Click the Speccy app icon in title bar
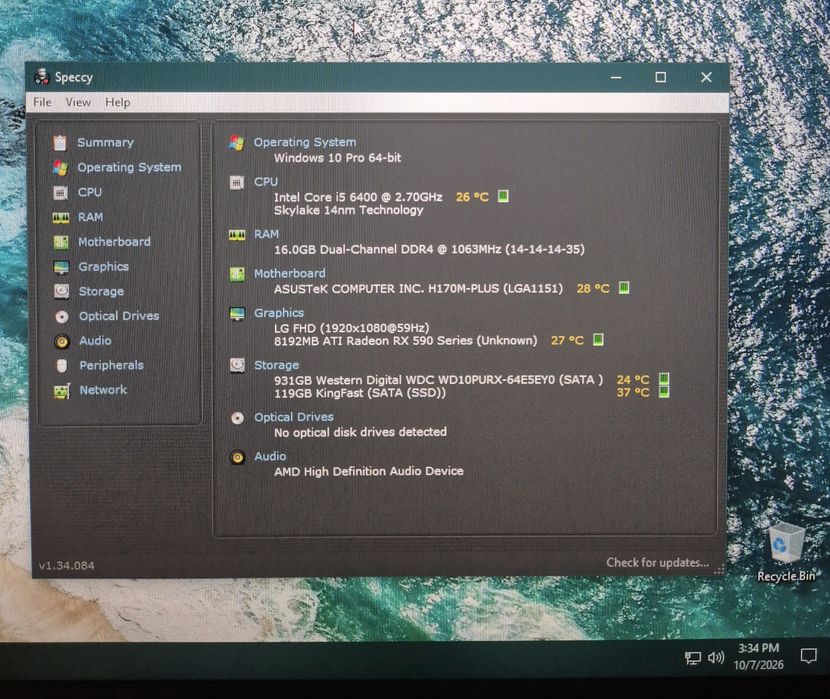This screenshot has width=830, height=699. point(41,77)
